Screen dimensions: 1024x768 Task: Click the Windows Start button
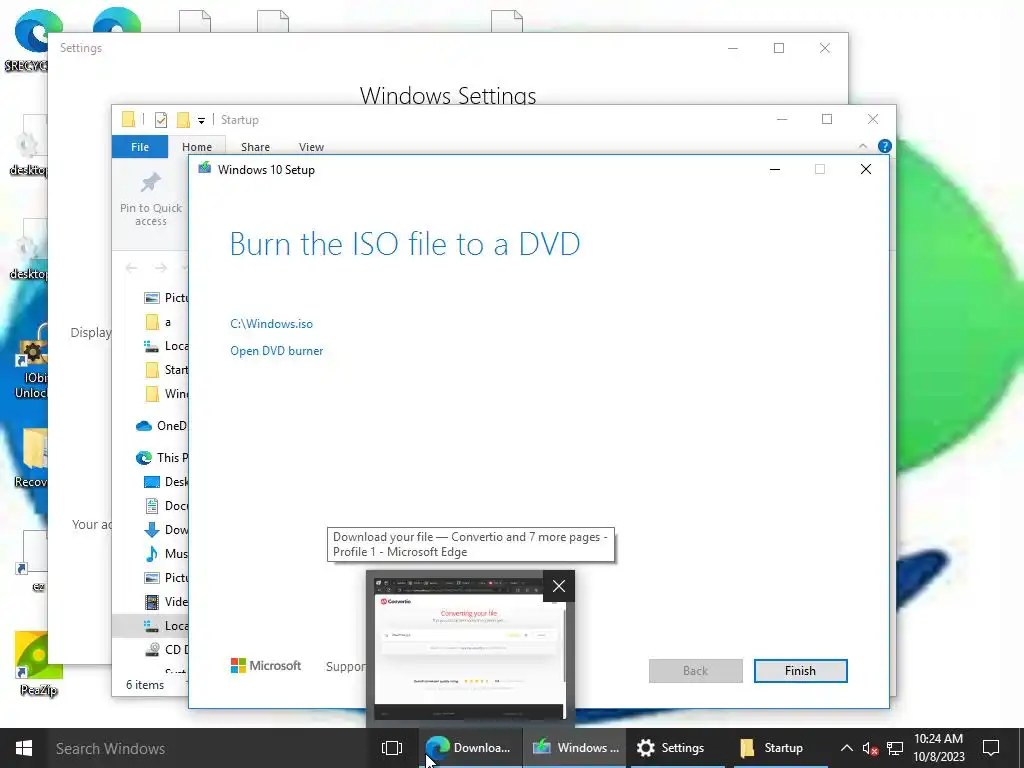click(x=24, y=748)
